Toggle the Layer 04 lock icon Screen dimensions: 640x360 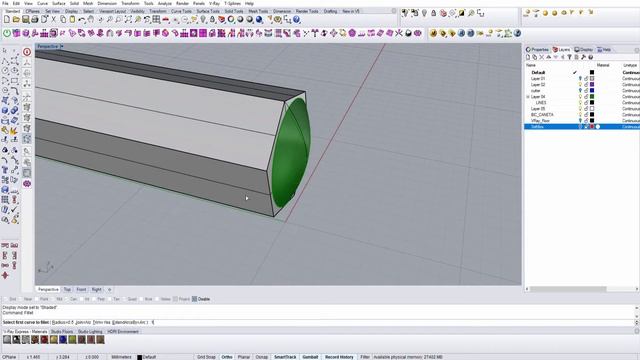click(x=586, y=97)
